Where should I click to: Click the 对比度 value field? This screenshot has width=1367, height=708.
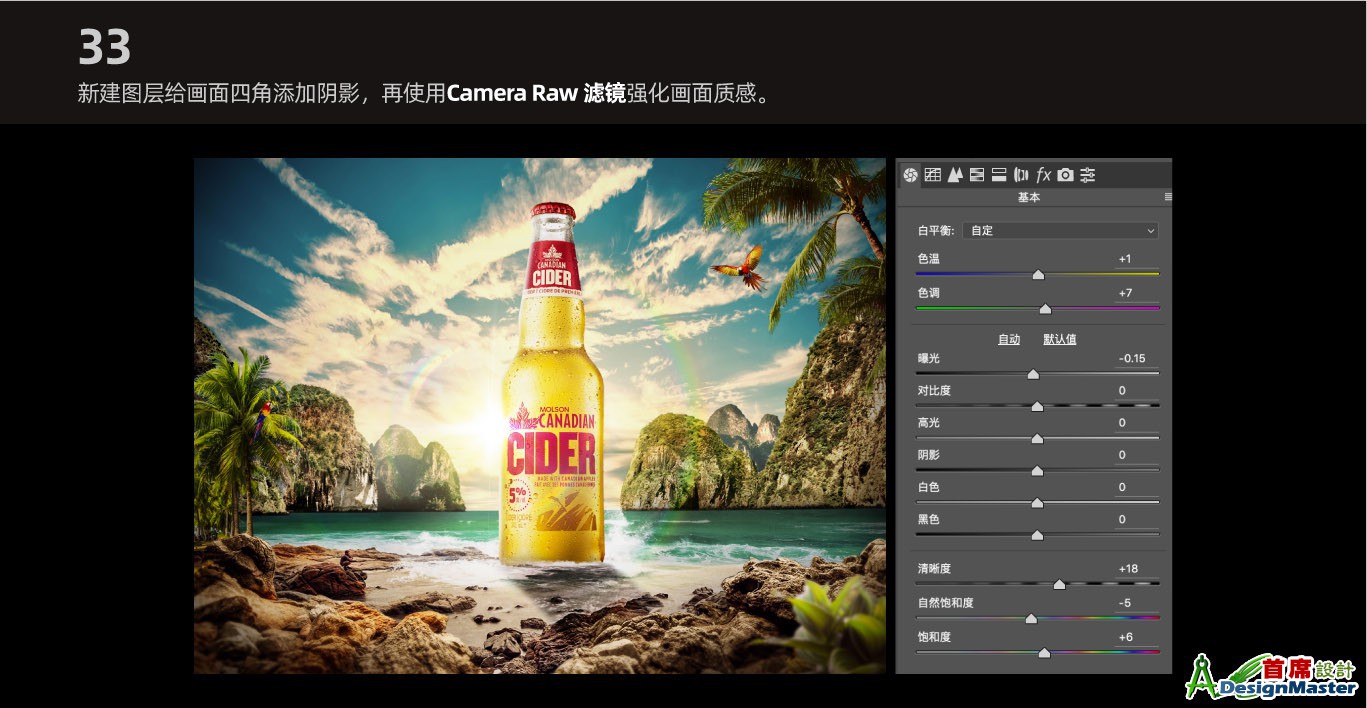pyautogui.click(x=1137, y=391)
